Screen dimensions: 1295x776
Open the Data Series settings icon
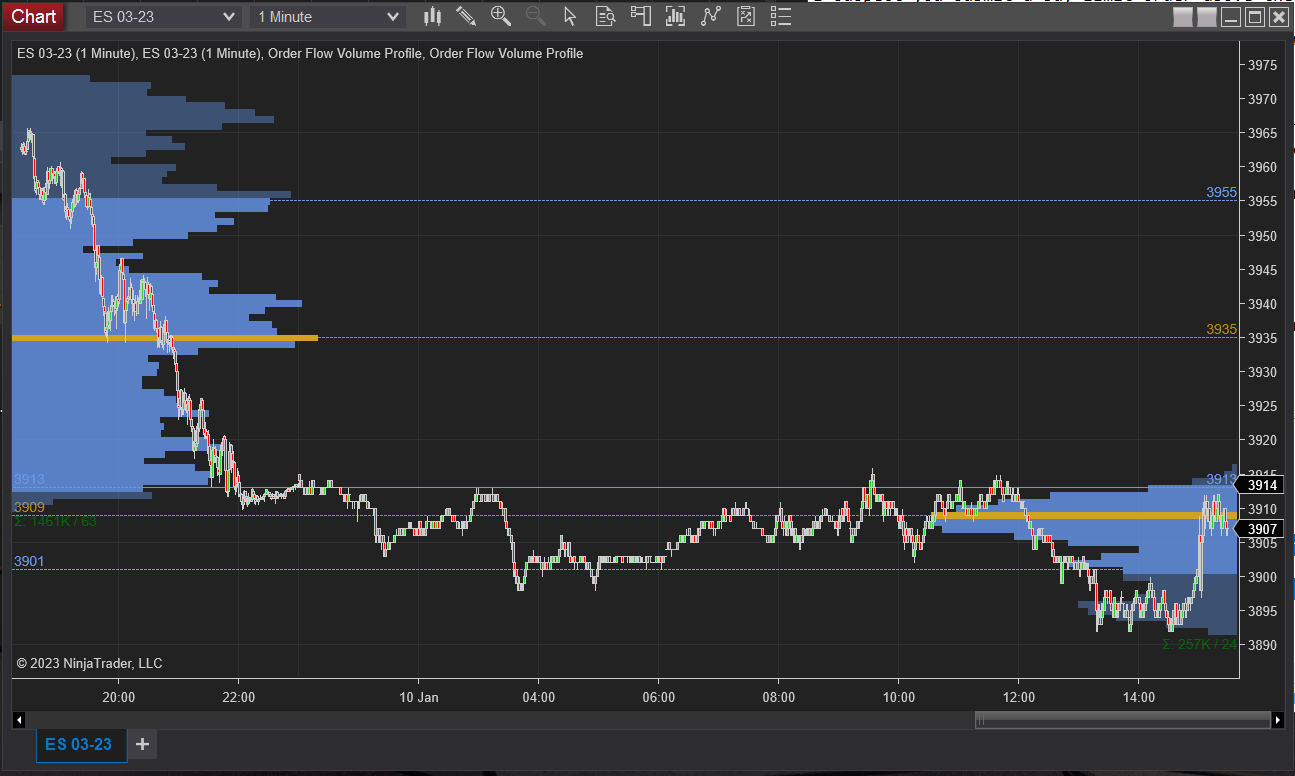pos(676,16)
